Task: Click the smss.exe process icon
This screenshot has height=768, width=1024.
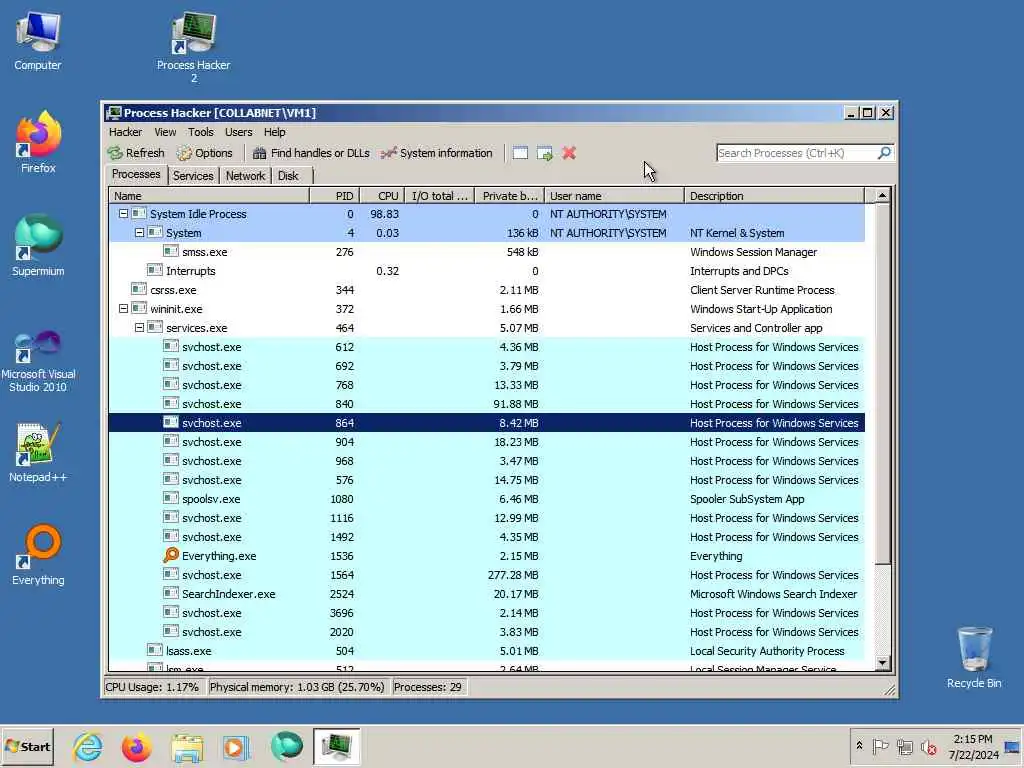Action: 170,251
